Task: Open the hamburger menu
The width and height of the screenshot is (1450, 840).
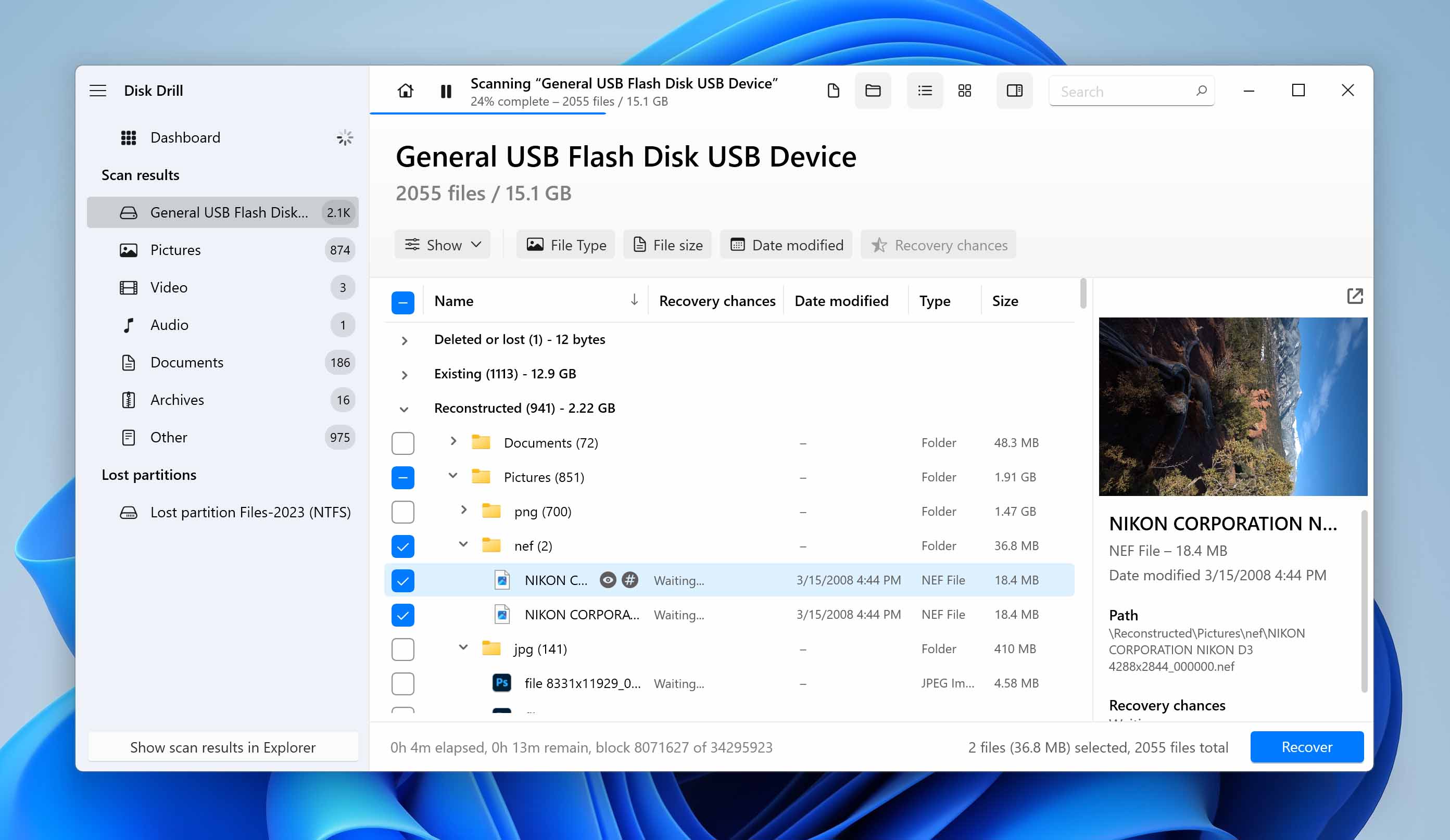Action: [x=98, y=91]
